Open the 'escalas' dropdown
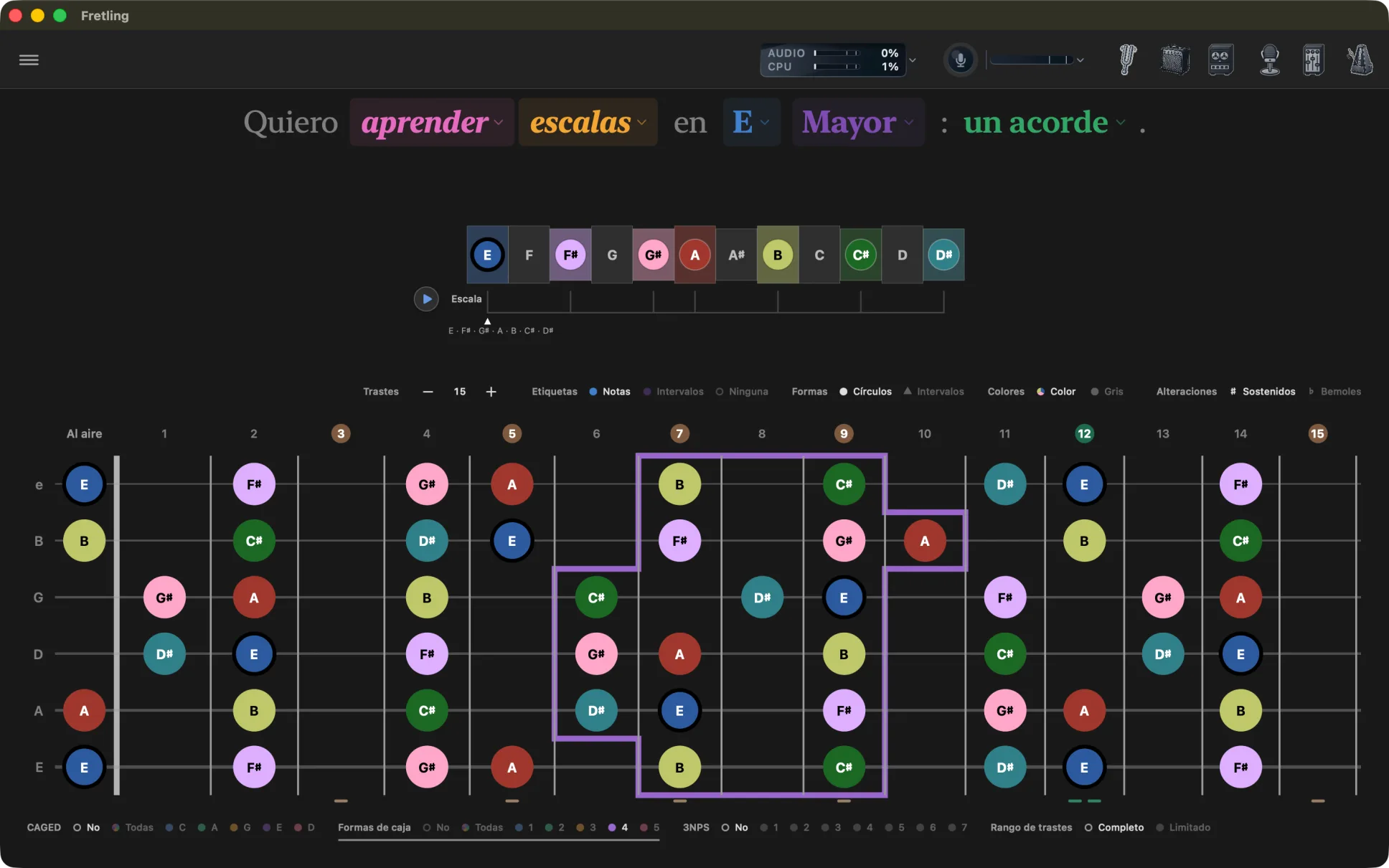1389x868 pixels. pyautogui.click(x=588, y=123)
